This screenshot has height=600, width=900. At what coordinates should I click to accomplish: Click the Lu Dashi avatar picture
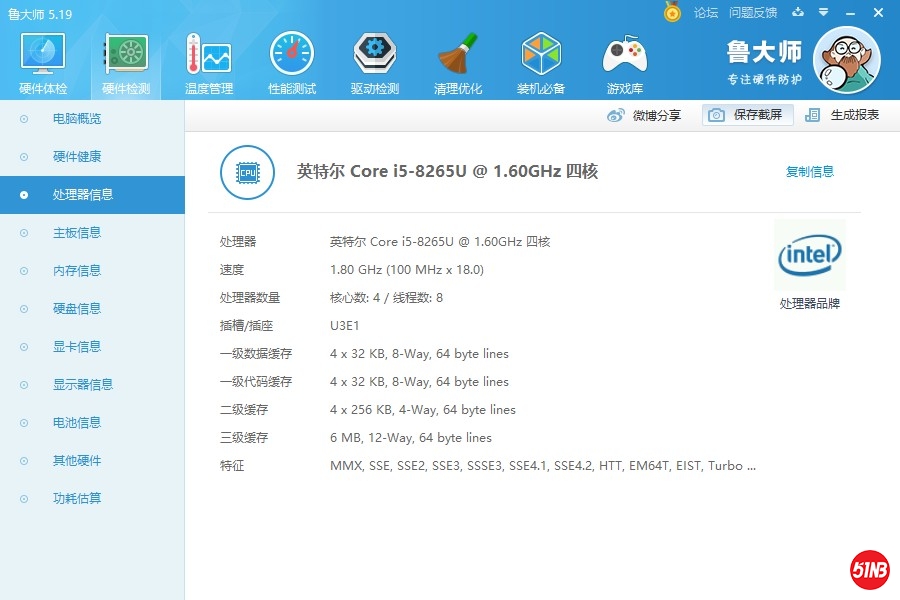846,60
